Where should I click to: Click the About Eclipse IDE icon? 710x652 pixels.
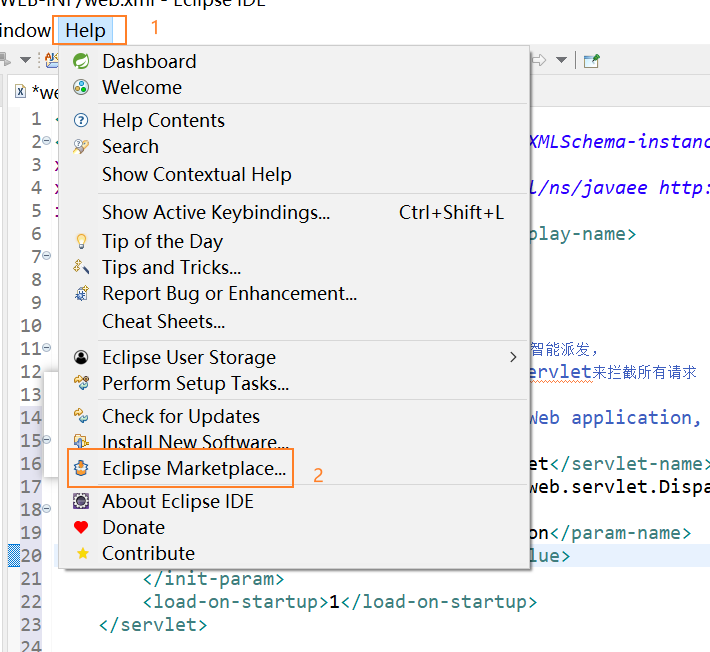pyautogui.click(x=81, y=501)
